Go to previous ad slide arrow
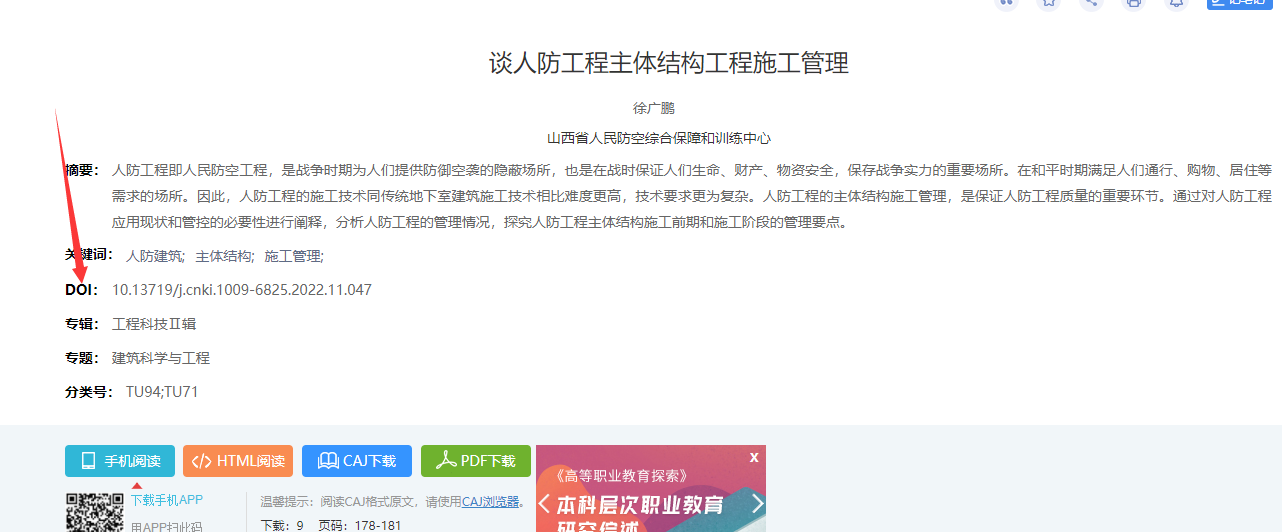The image size is (1282, 532). 545,503
